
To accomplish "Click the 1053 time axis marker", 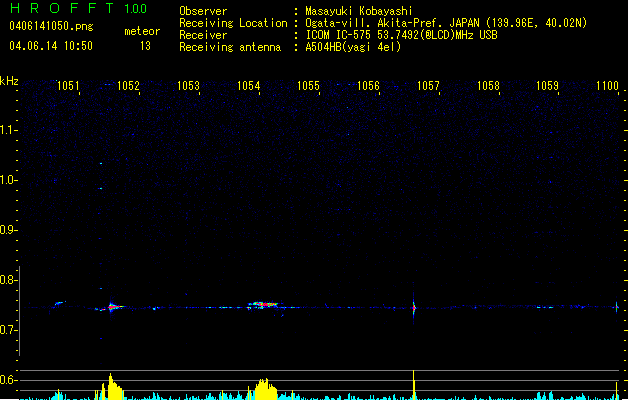I will 188,86.
